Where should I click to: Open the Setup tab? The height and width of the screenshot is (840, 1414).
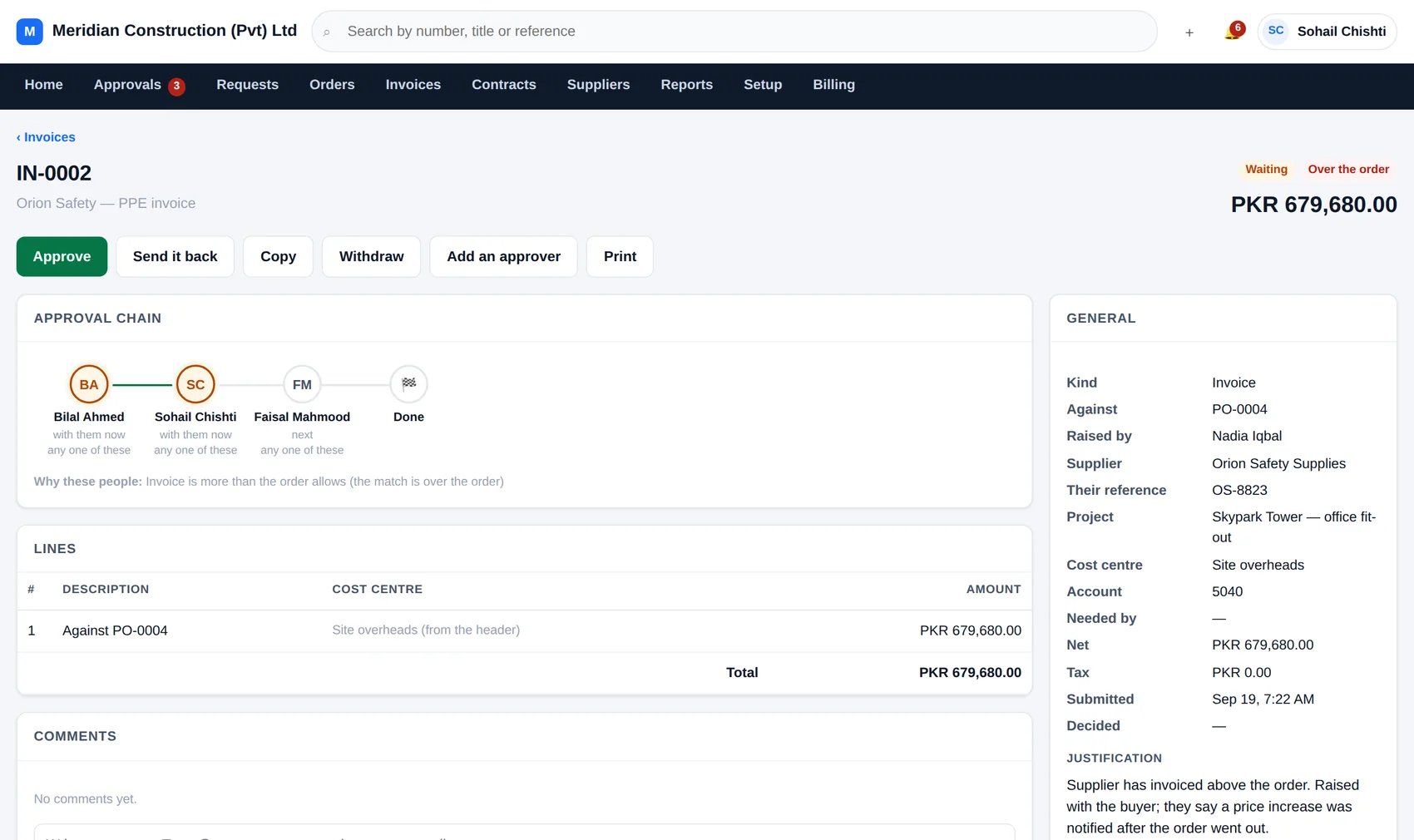pos(763,85)
